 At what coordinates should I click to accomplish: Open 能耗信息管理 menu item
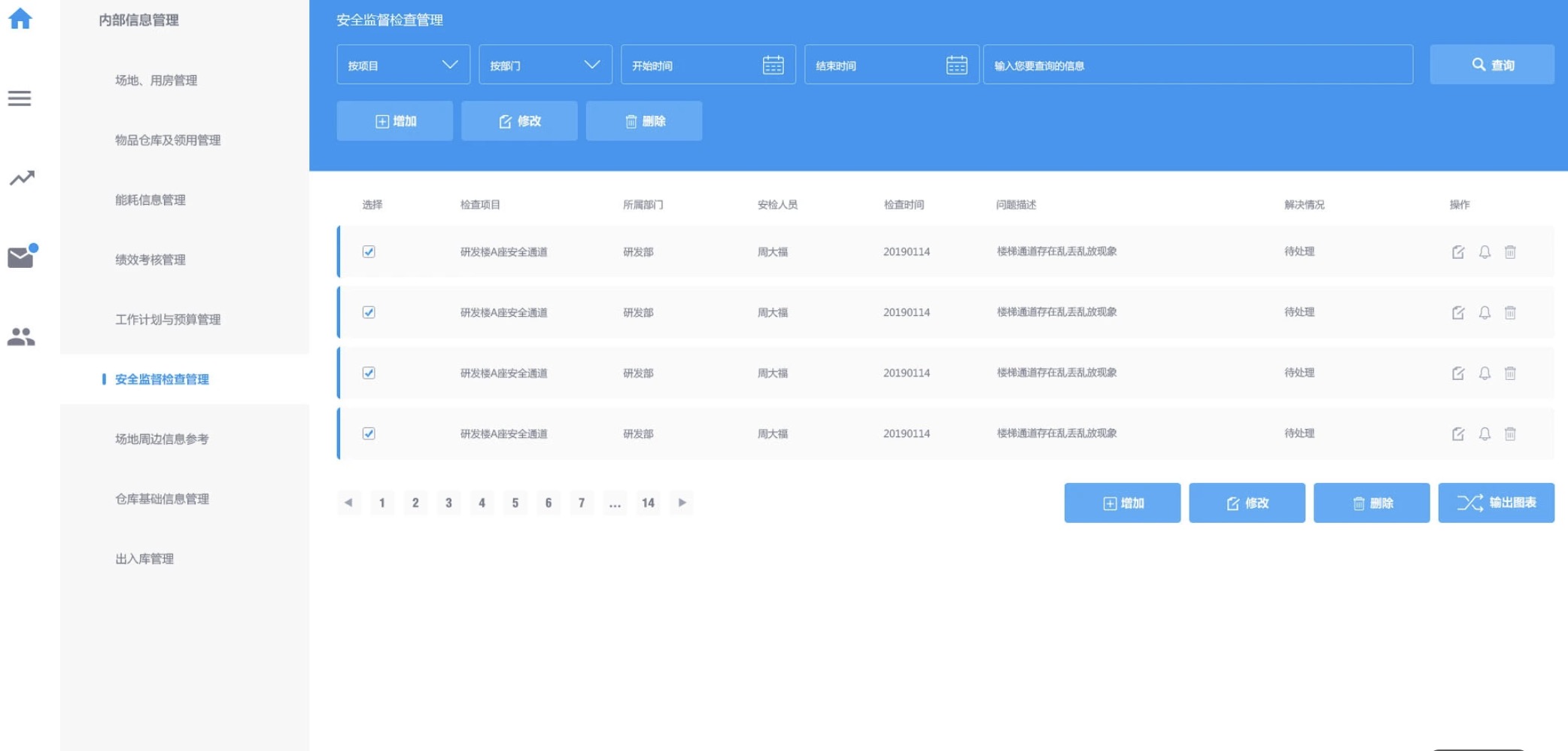point(150,199)
